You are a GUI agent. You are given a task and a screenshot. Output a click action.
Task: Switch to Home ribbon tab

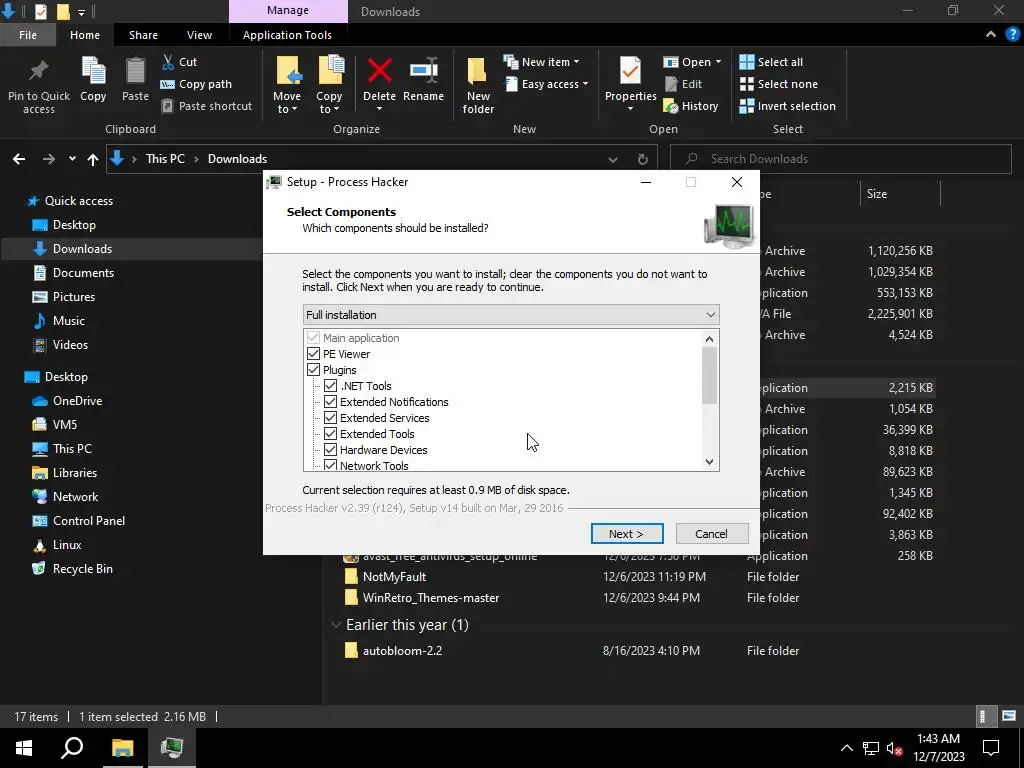[85, 35]
